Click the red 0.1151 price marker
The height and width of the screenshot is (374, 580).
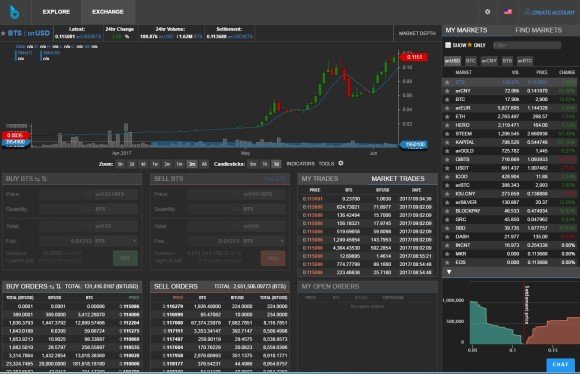click(x=414, y=57)
